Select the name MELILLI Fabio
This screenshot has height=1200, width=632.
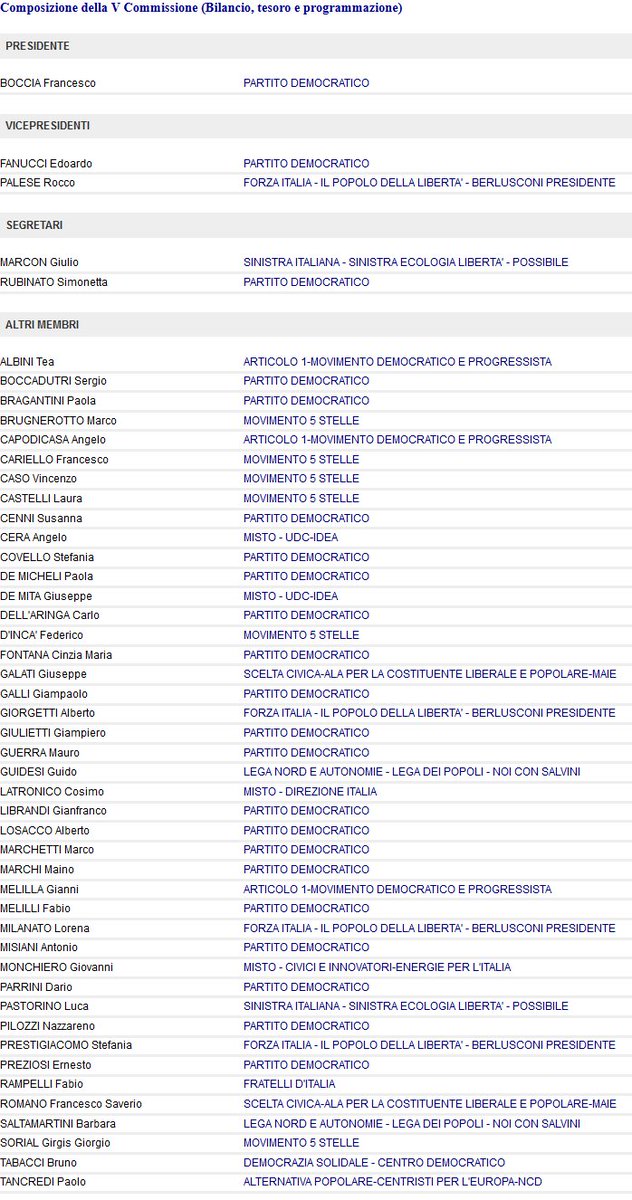click(x=35, y=908)
